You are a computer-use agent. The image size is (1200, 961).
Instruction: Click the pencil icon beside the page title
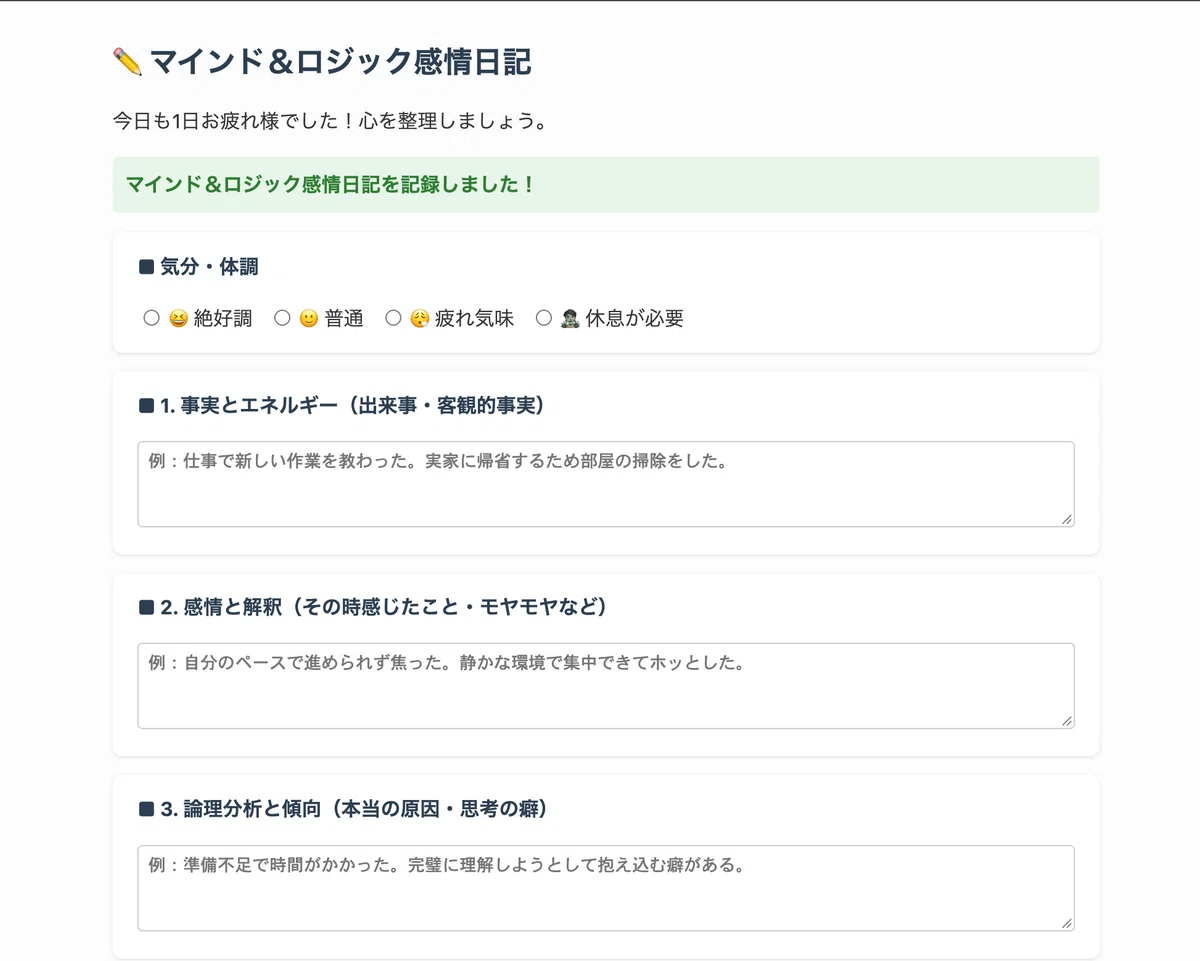[128, 62]
